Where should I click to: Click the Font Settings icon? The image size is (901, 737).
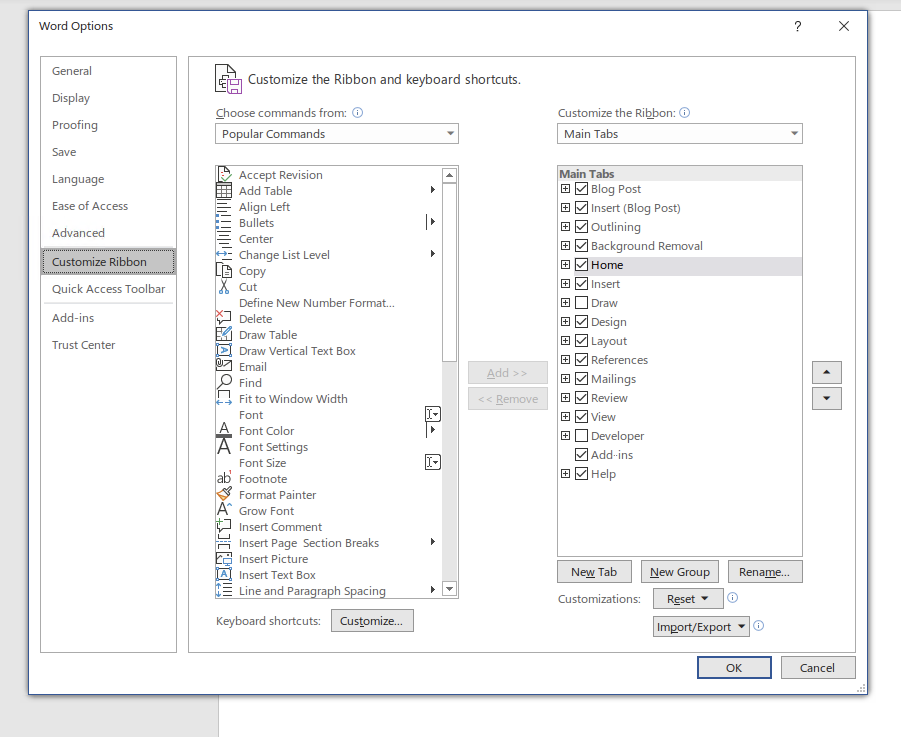click(224, 446)
